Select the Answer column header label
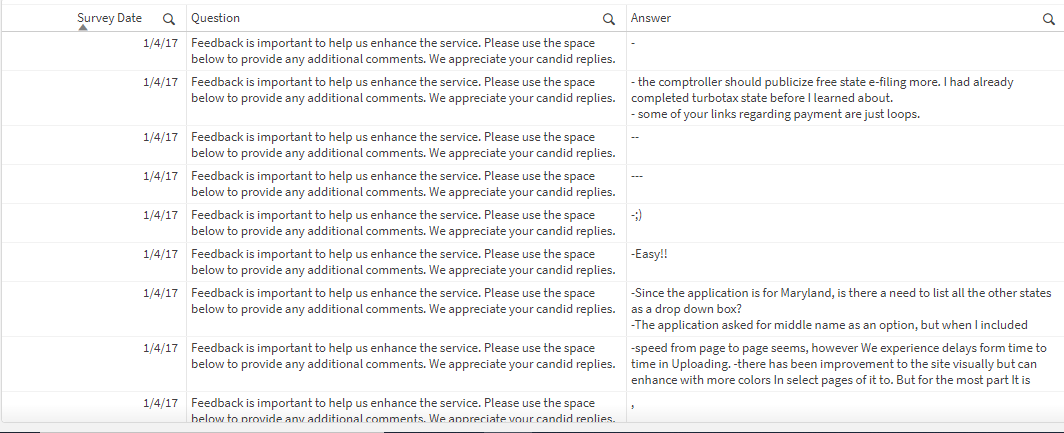The height and width of the screenshot is (433, 1064). tap(651, 18)
